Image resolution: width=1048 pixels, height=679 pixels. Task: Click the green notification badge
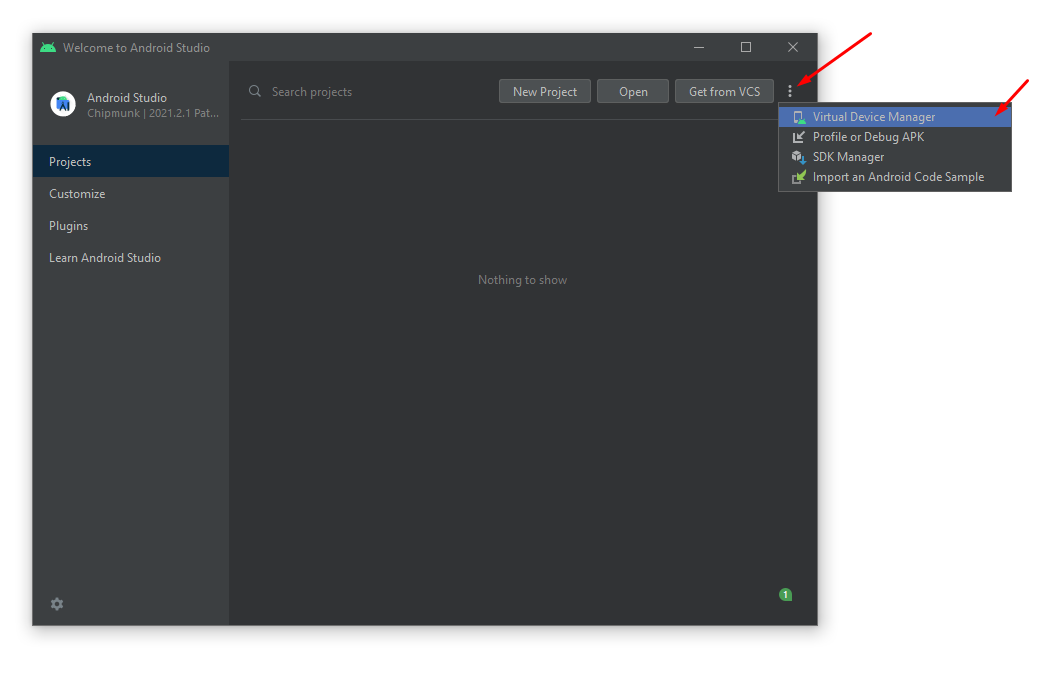click(x=785, y=594)
